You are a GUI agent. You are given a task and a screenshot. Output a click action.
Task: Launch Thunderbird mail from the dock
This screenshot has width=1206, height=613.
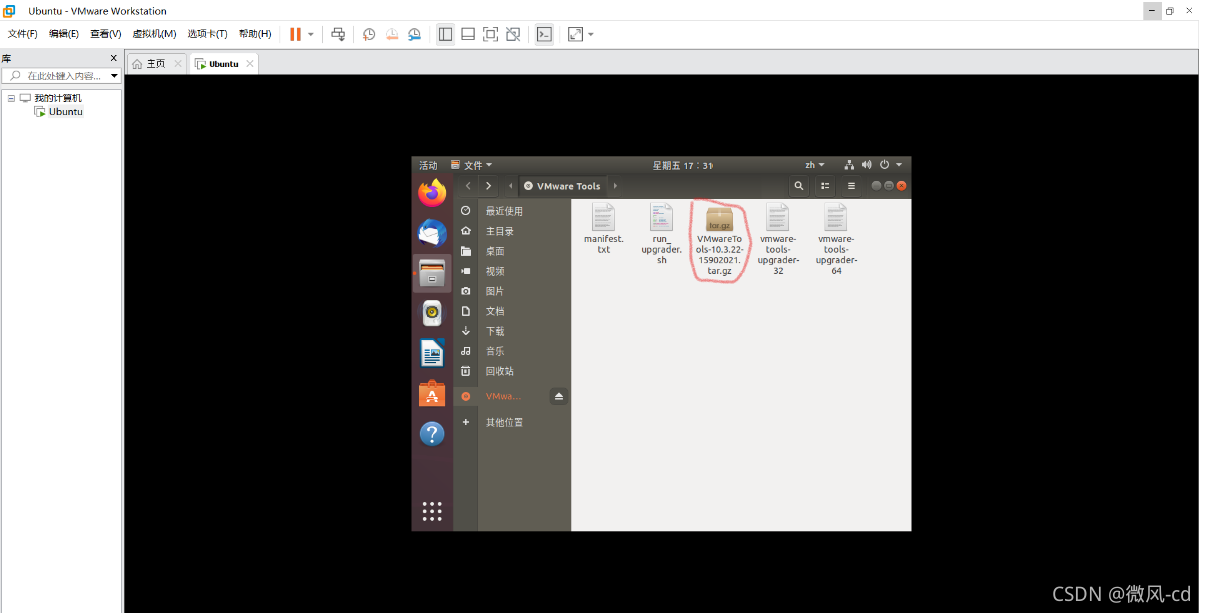pyautogui.click(x=432, y=233)
